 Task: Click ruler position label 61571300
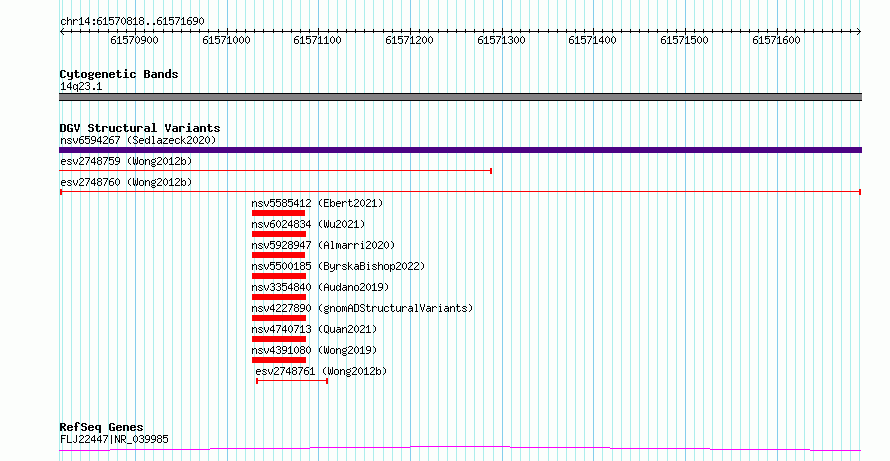coord(501,40)
